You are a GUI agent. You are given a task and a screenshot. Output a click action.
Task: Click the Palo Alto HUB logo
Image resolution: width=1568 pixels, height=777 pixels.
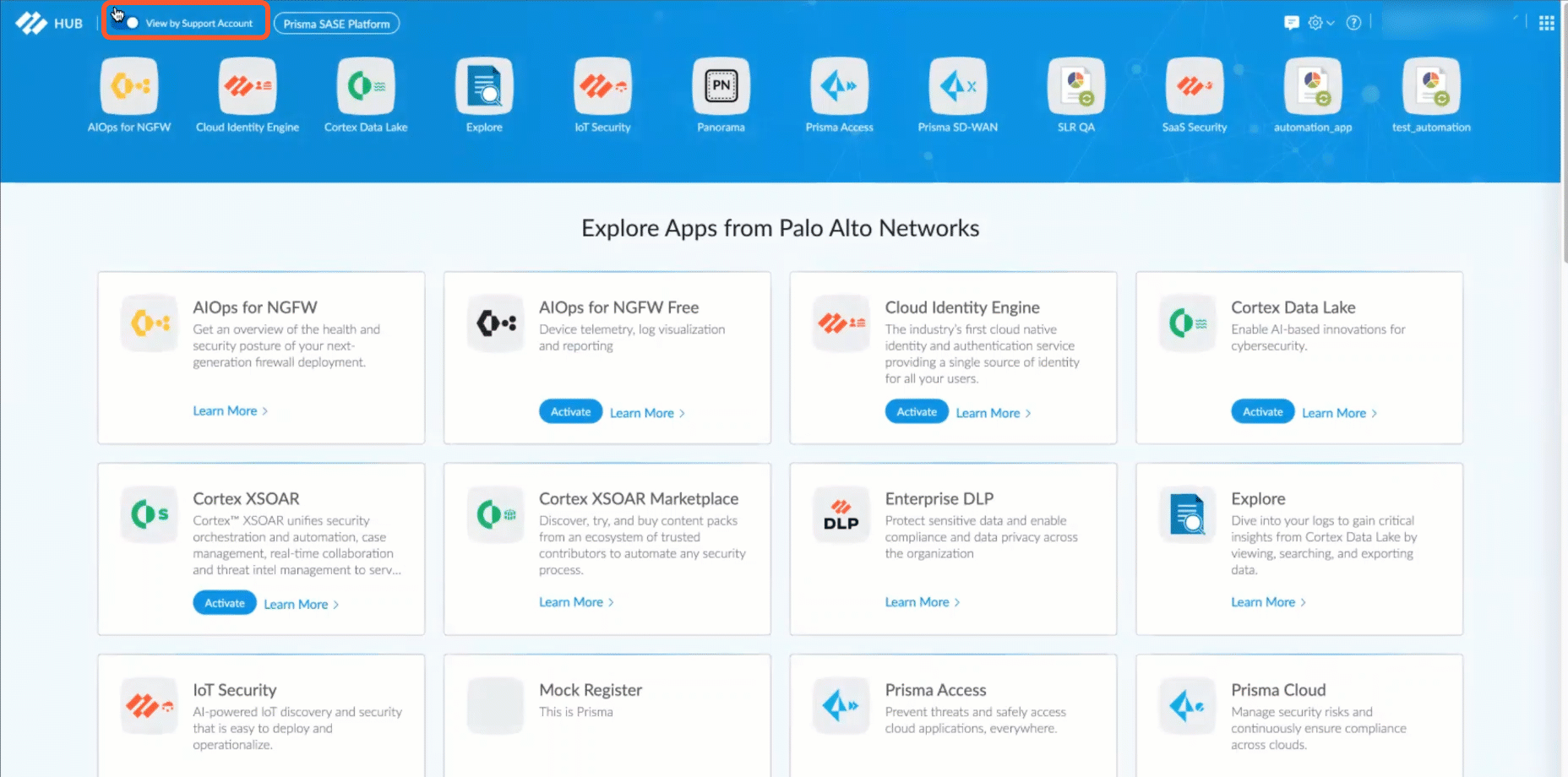click(x=48, y=24)
